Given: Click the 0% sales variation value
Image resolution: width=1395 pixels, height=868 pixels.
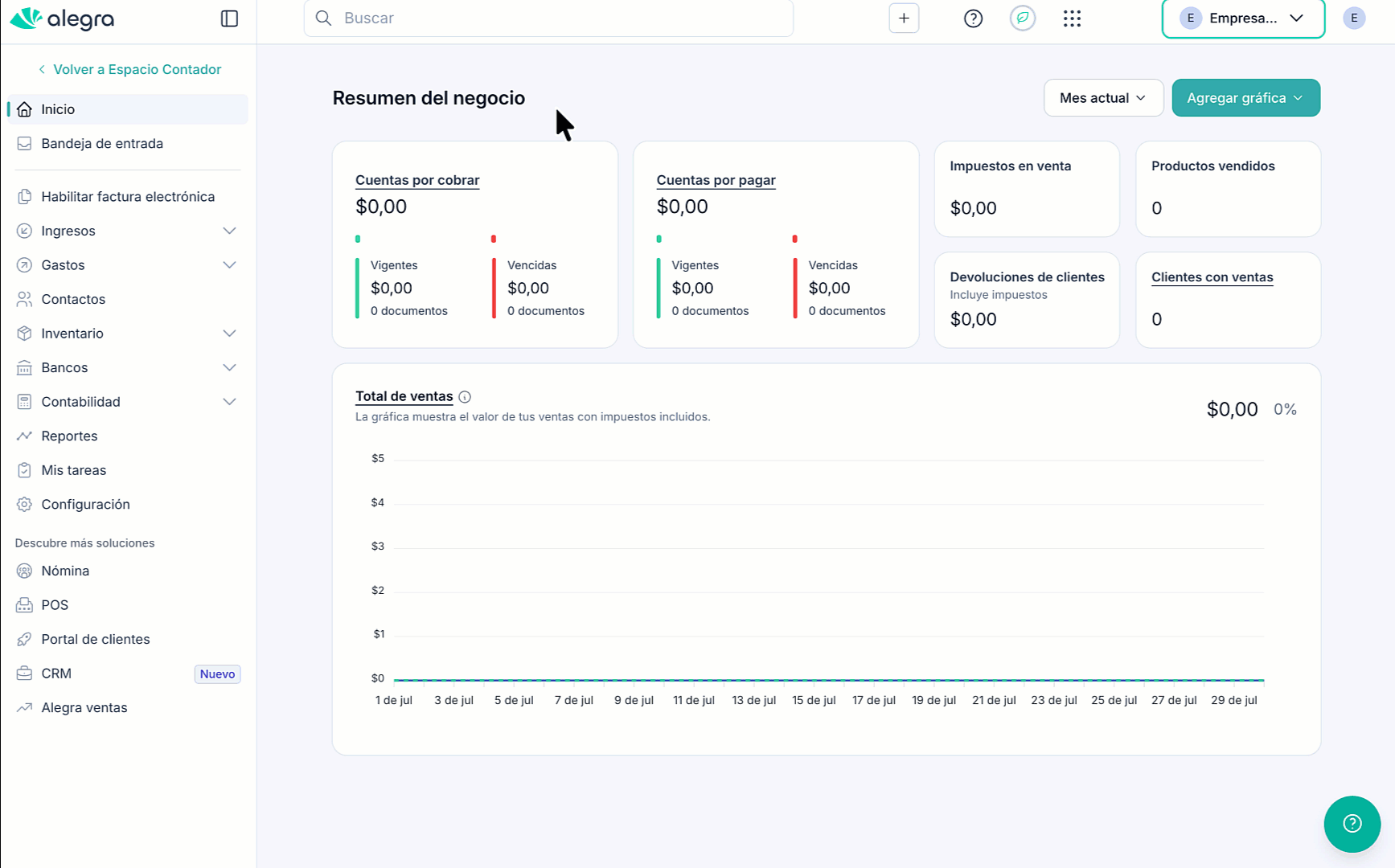Looking at the screenshot, I should tap(1285, 409).
